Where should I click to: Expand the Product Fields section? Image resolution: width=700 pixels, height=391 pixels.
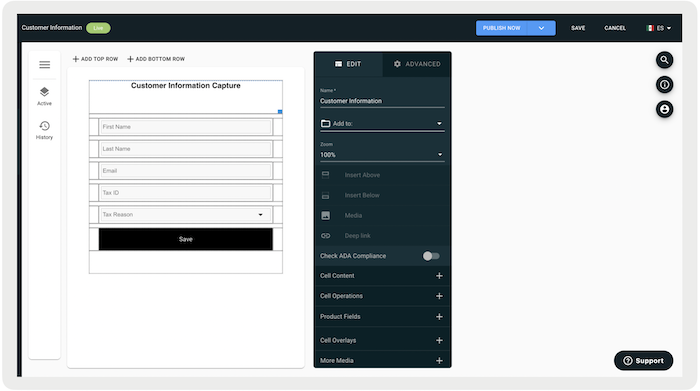click(382, 316)
